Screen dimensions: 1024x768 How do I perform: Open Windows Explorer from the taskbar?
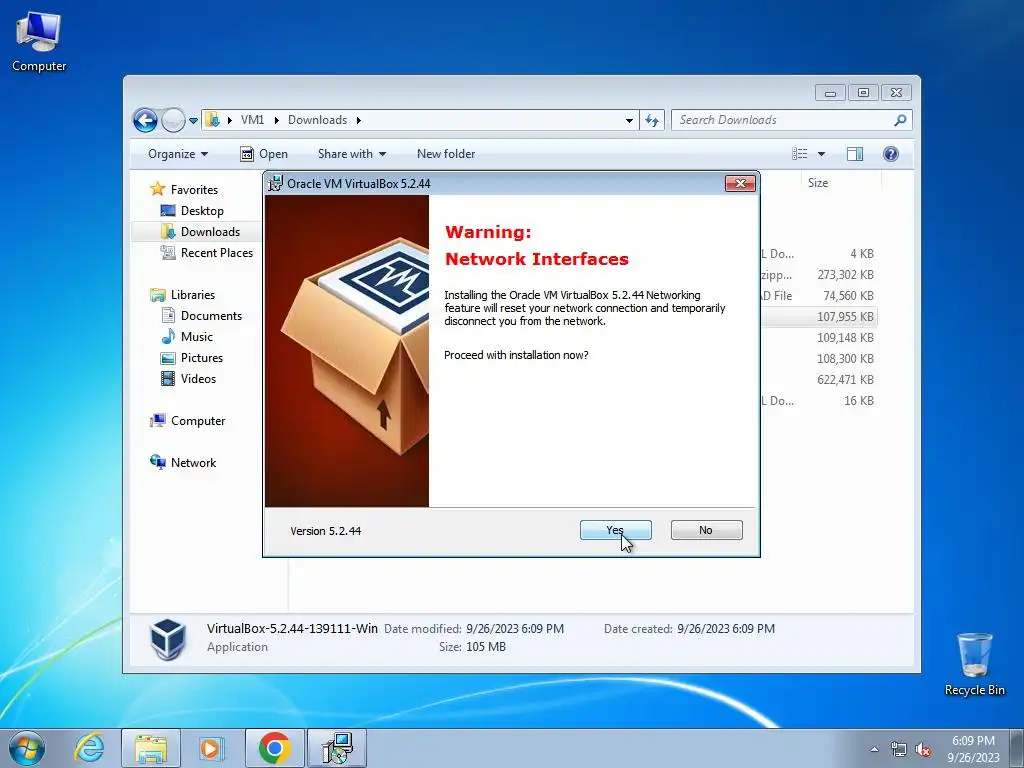tap(151, 748)
